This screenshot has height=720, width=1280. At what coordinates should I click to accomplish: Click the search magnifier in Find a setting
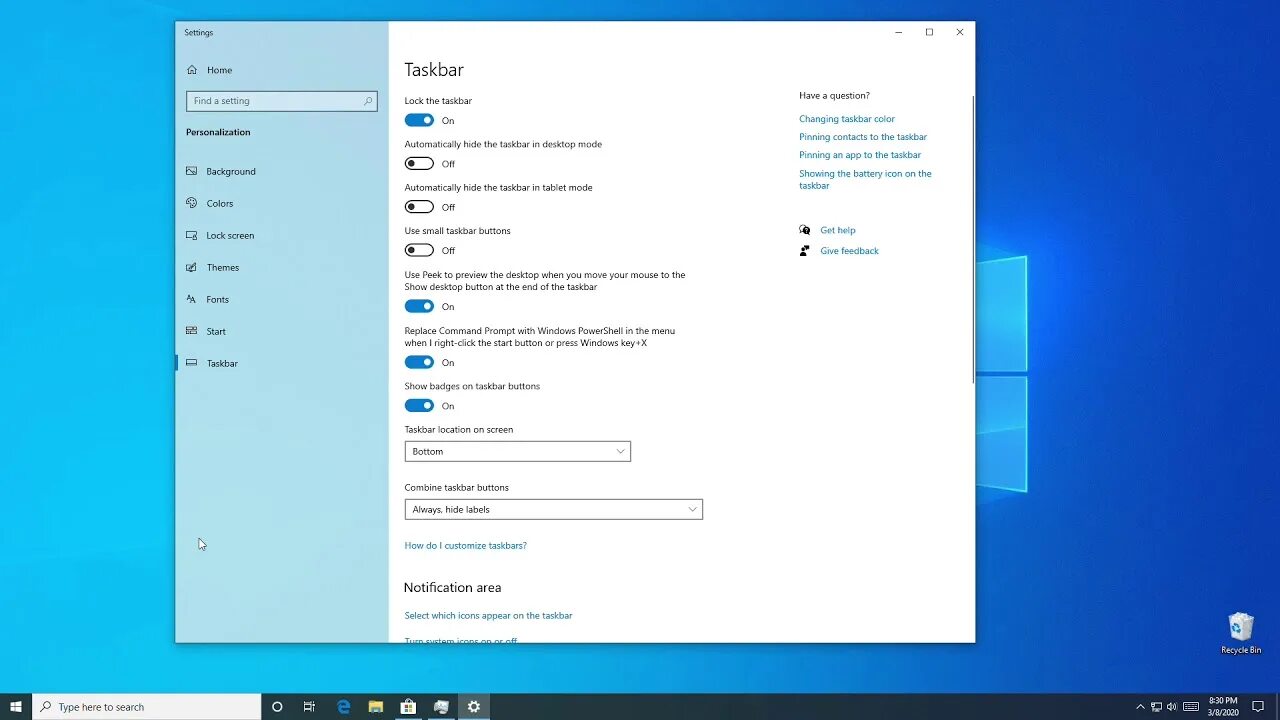coord(368,101)
